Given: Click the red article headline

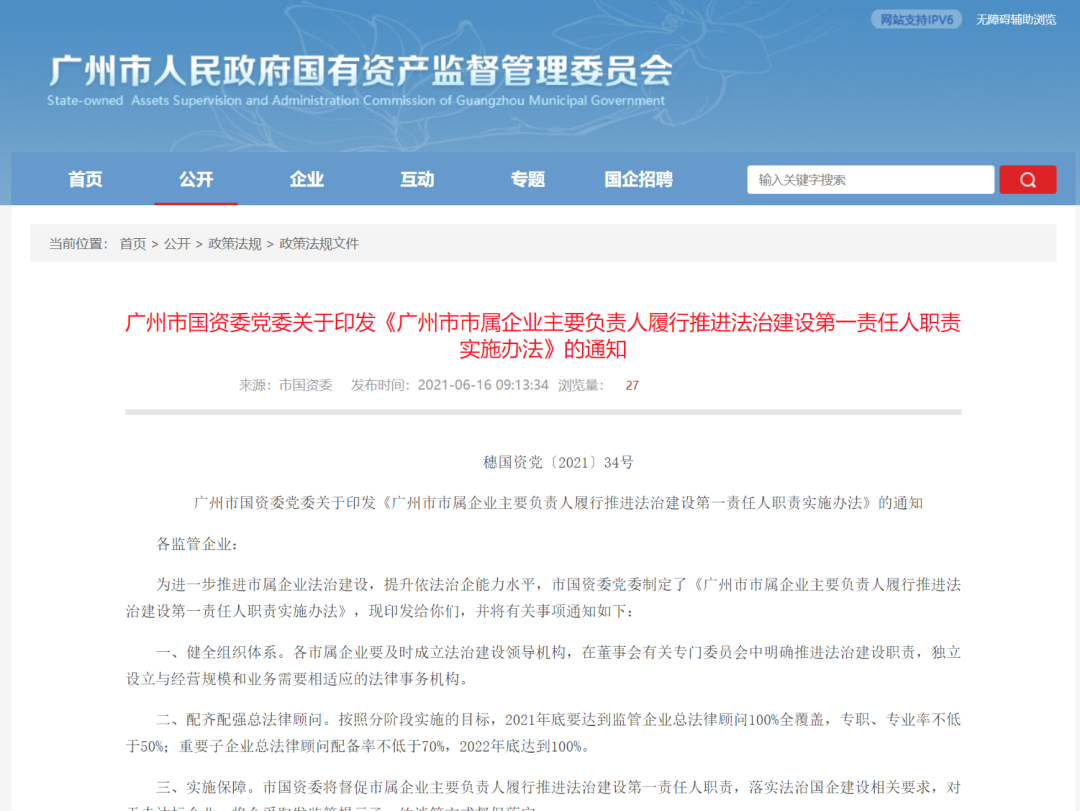Looking at the screenshot, I should (x=542, y=336).
